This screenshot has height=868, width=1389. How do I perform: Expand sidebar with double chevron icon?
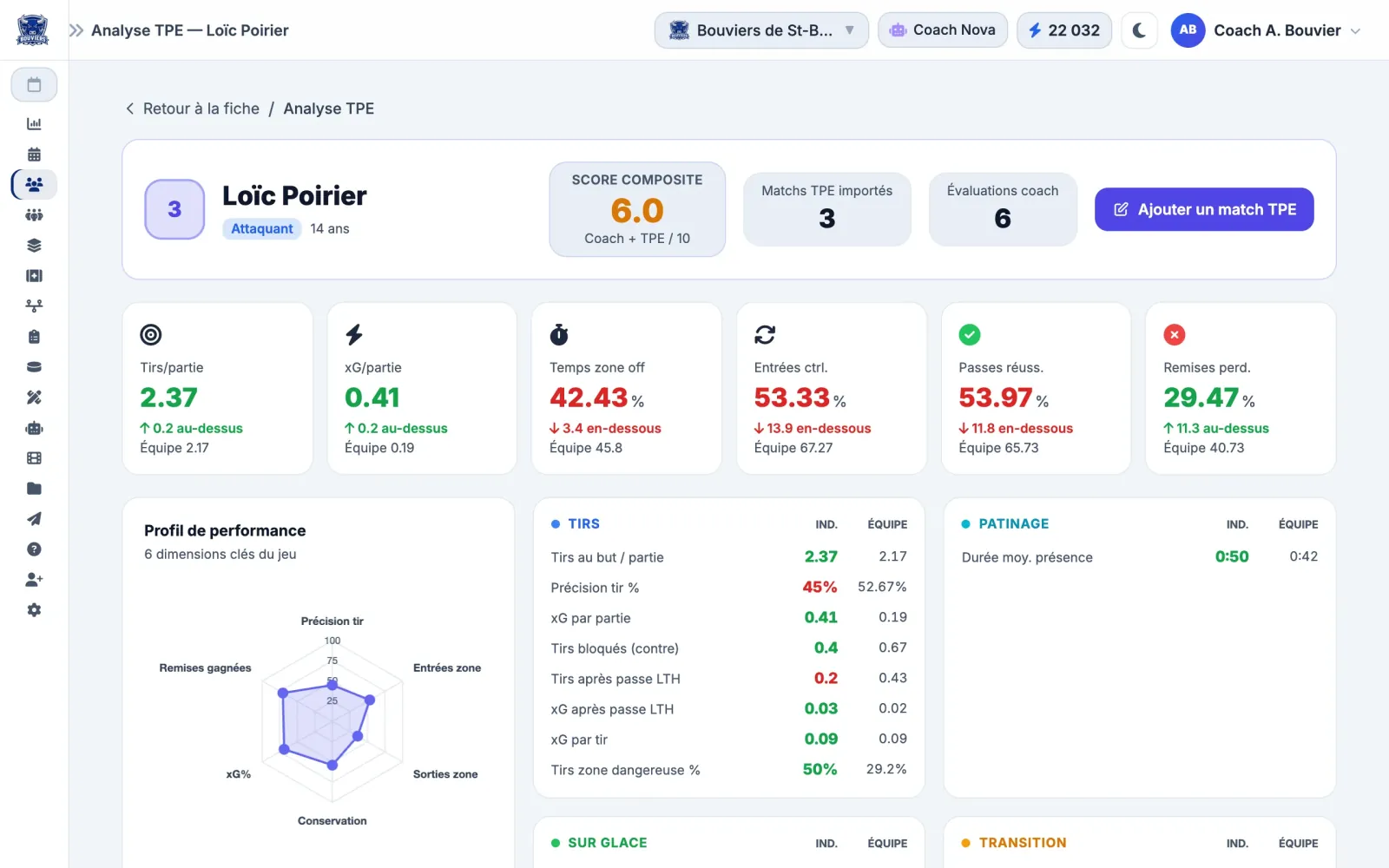point(76,30)
